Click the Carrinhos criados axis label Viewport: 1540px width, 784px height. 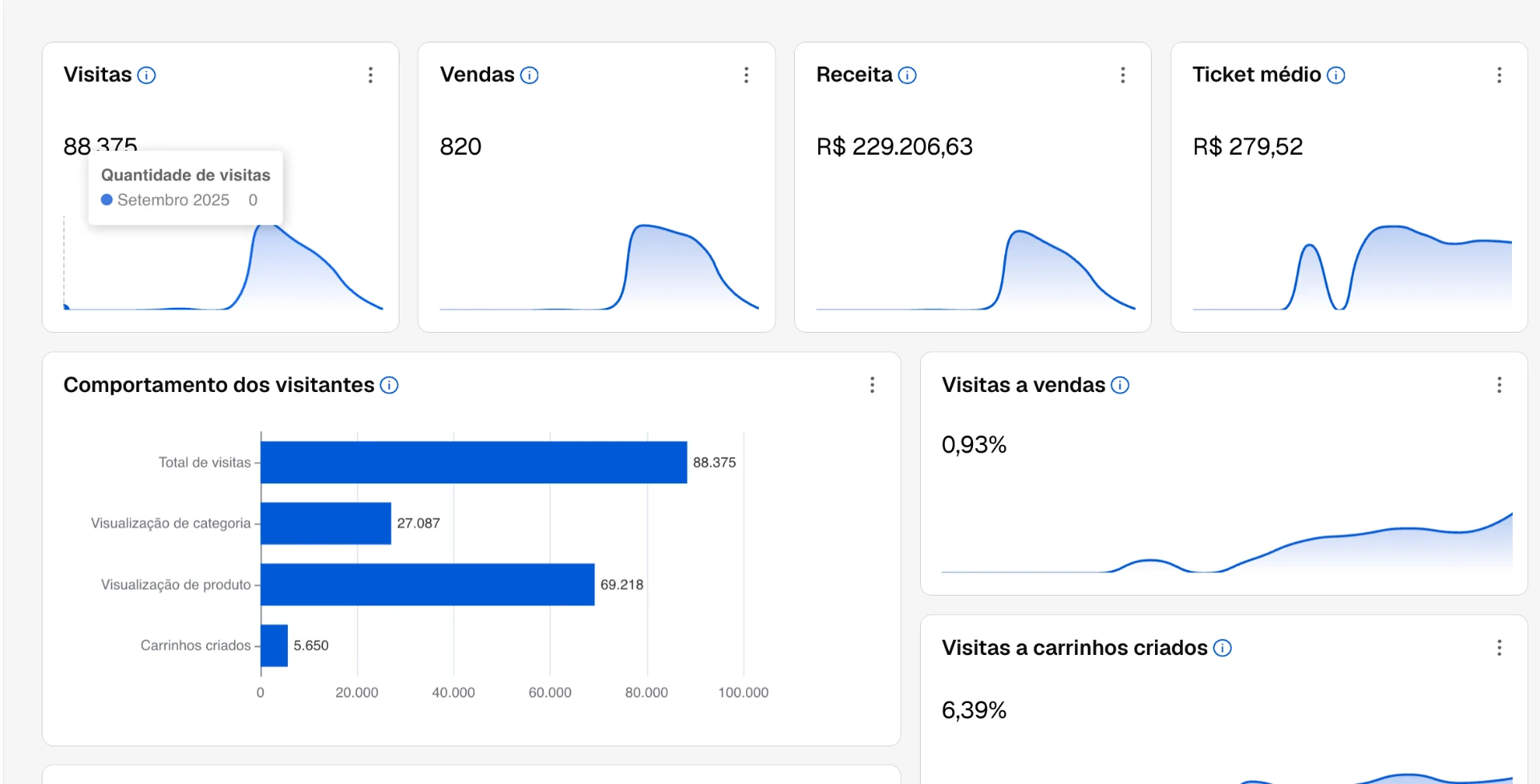click(196, 645)
